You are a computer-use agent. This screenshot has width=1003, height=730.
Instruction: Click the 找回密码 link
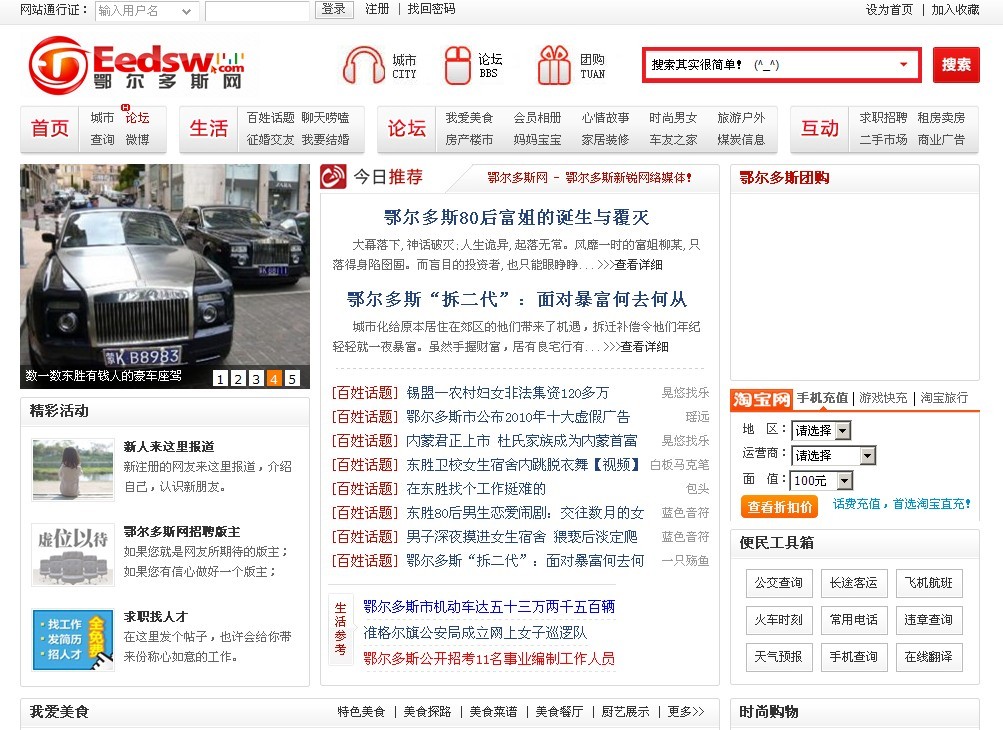(431, 9)
